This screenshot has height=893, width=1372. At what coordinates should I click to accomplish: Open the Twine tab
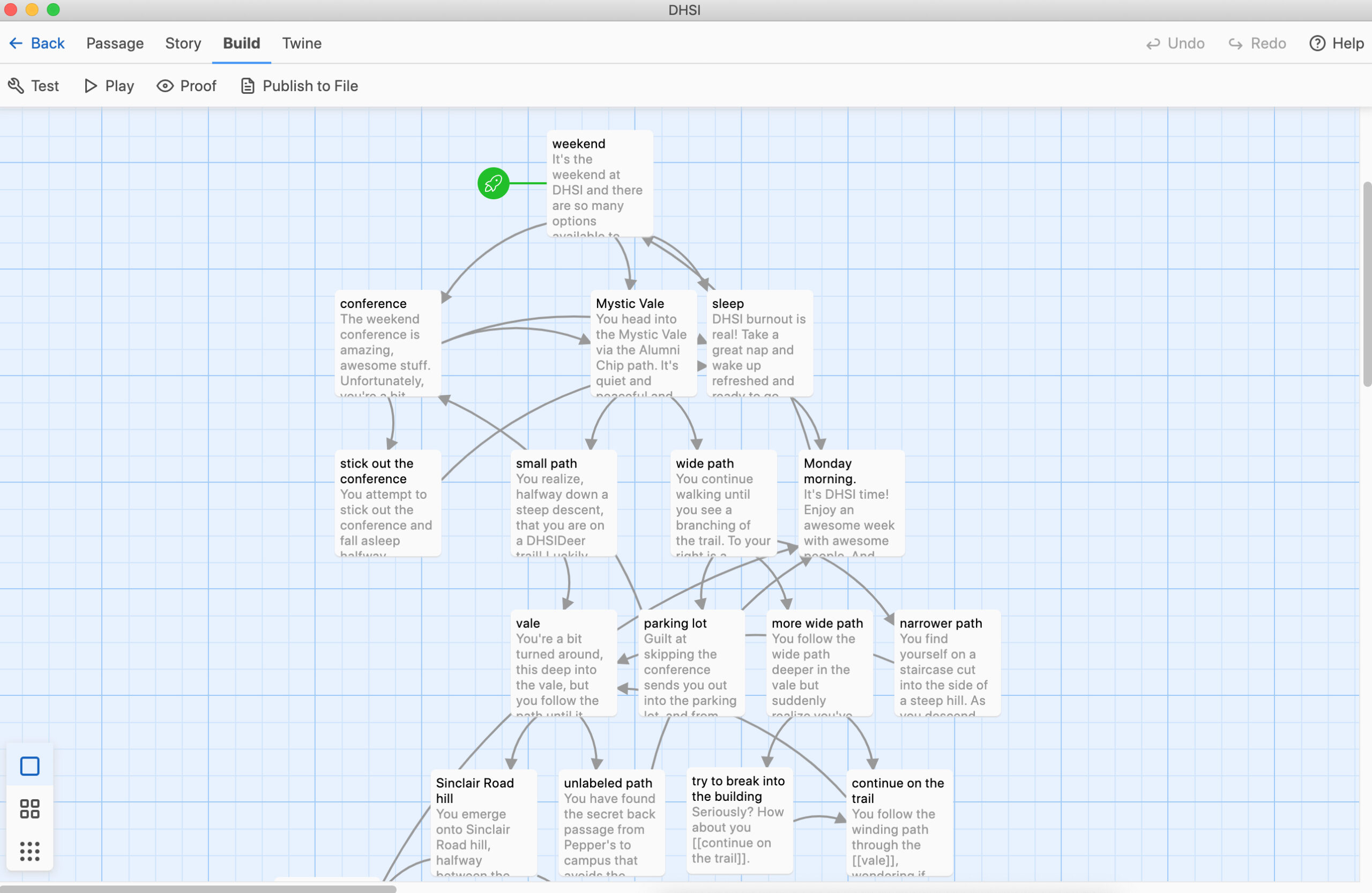pyautogui.click(x=302, y=43)
